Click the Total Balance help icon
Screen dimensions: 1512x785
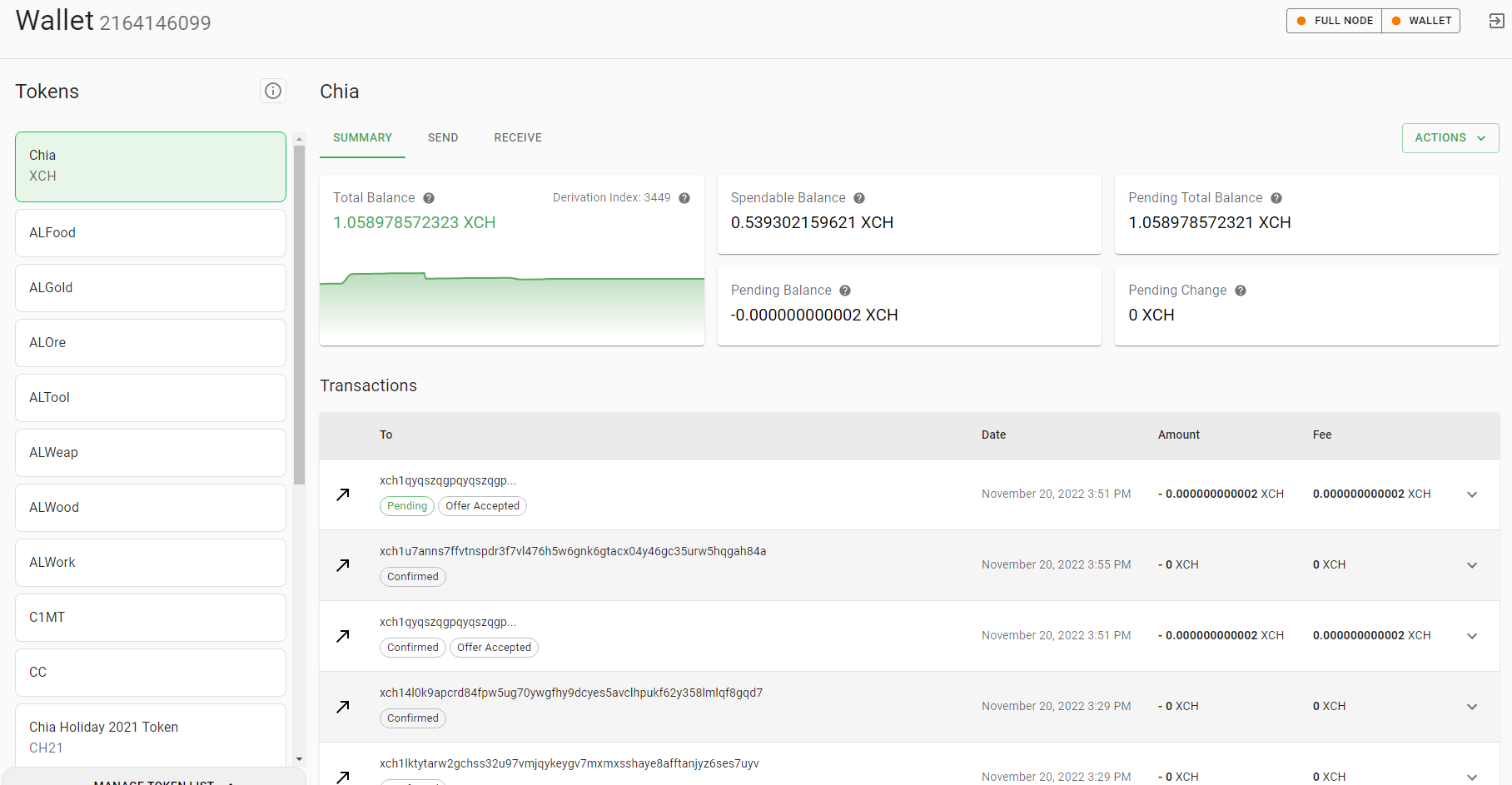click(429, 197)
